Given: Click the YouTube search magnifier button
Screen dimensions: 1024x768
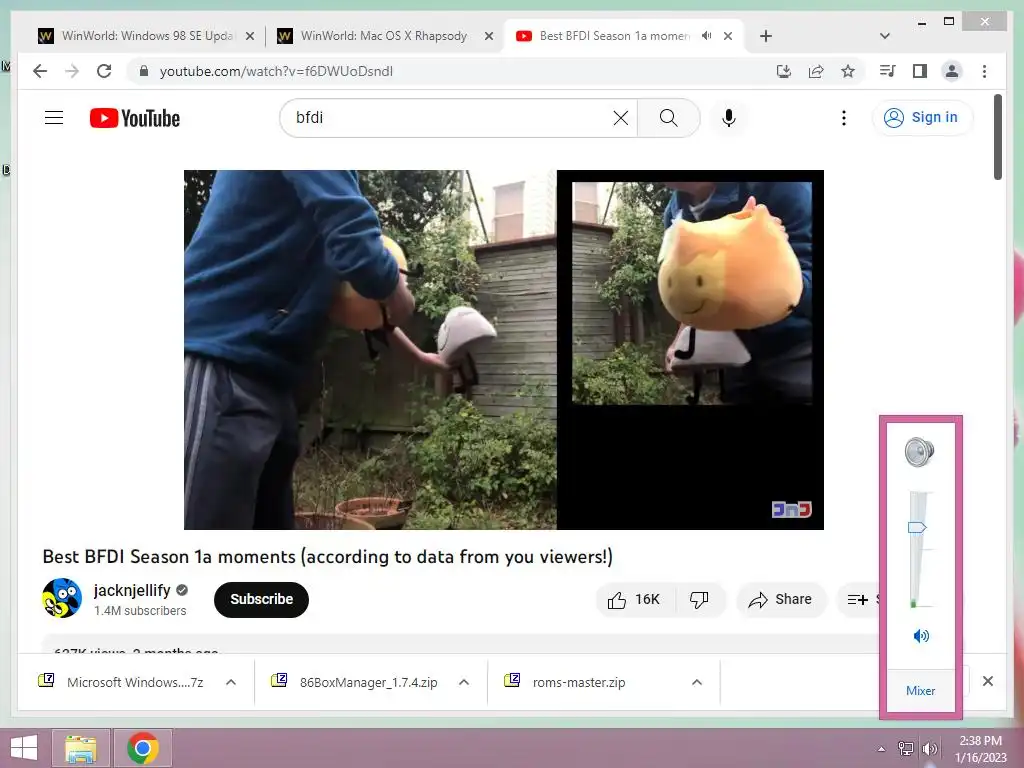Looking at the screenshot, I should pyautogui.click(x=668, y=118).
